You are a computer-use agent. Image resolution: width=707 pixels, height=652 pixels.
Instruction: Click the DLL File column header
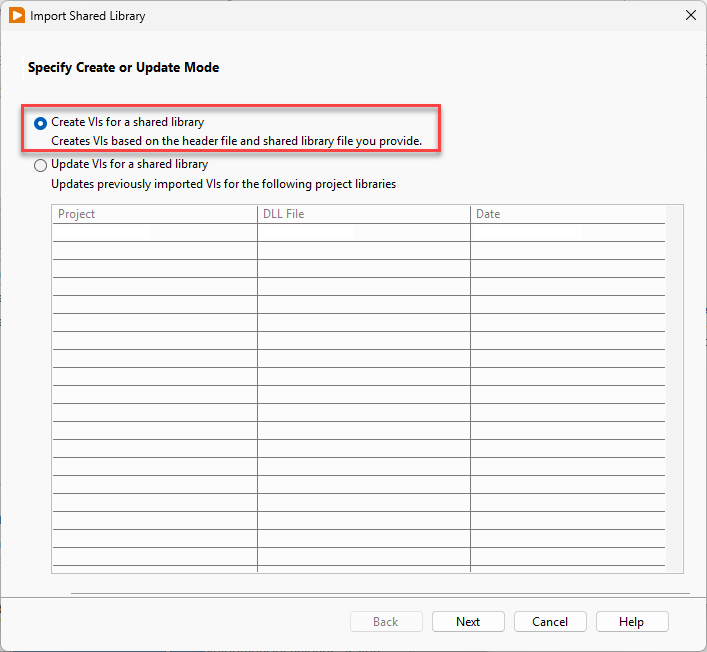(x=363, y=214)
